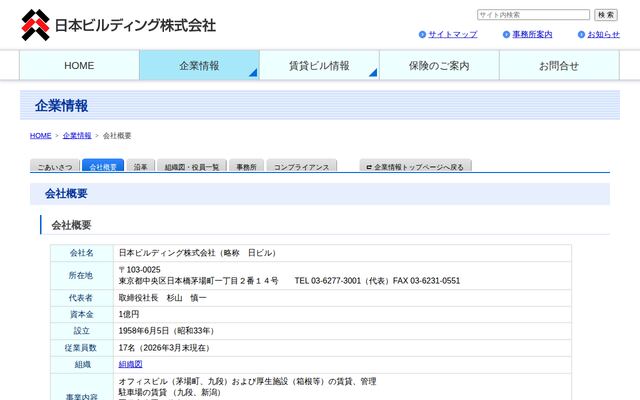Screen dimensions: 640x400
Task: Click the 企業情報 breadcrumb link
Action: tap(77, 136)
